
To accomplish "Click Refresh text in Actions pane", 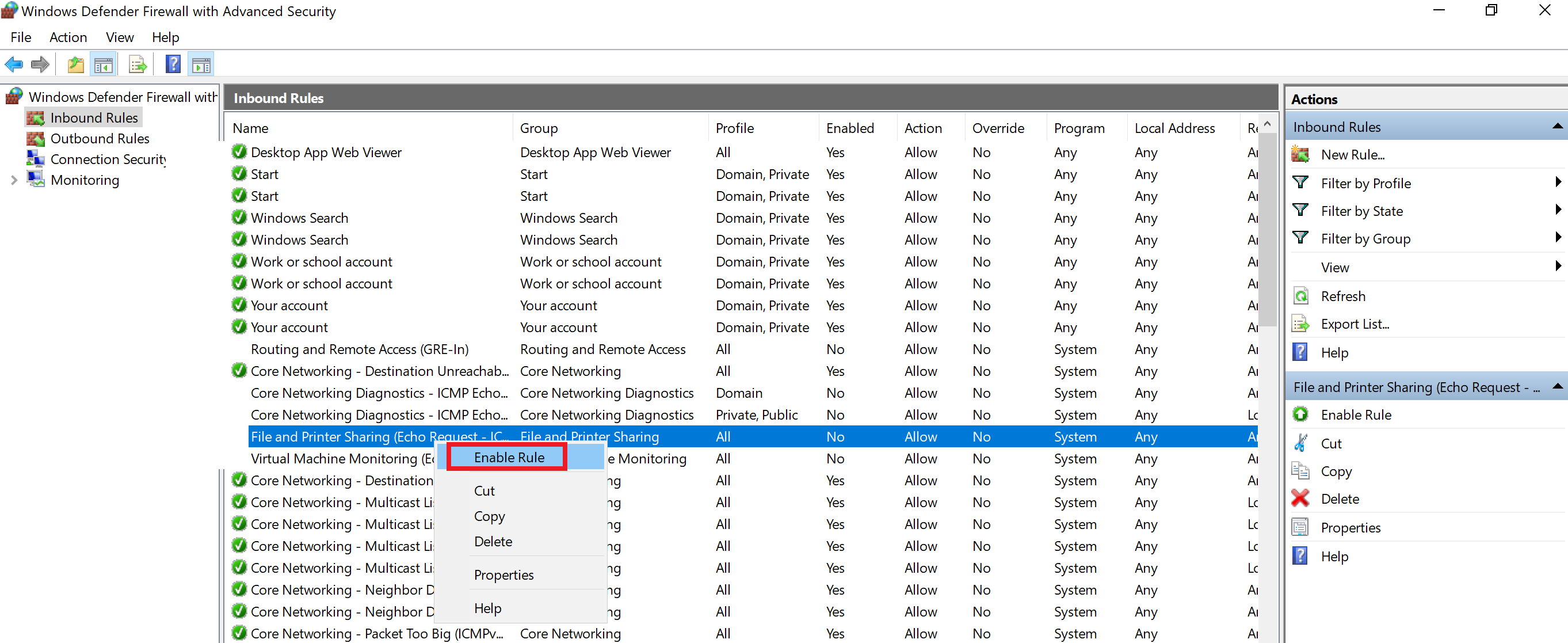I will click(1343, 296).
